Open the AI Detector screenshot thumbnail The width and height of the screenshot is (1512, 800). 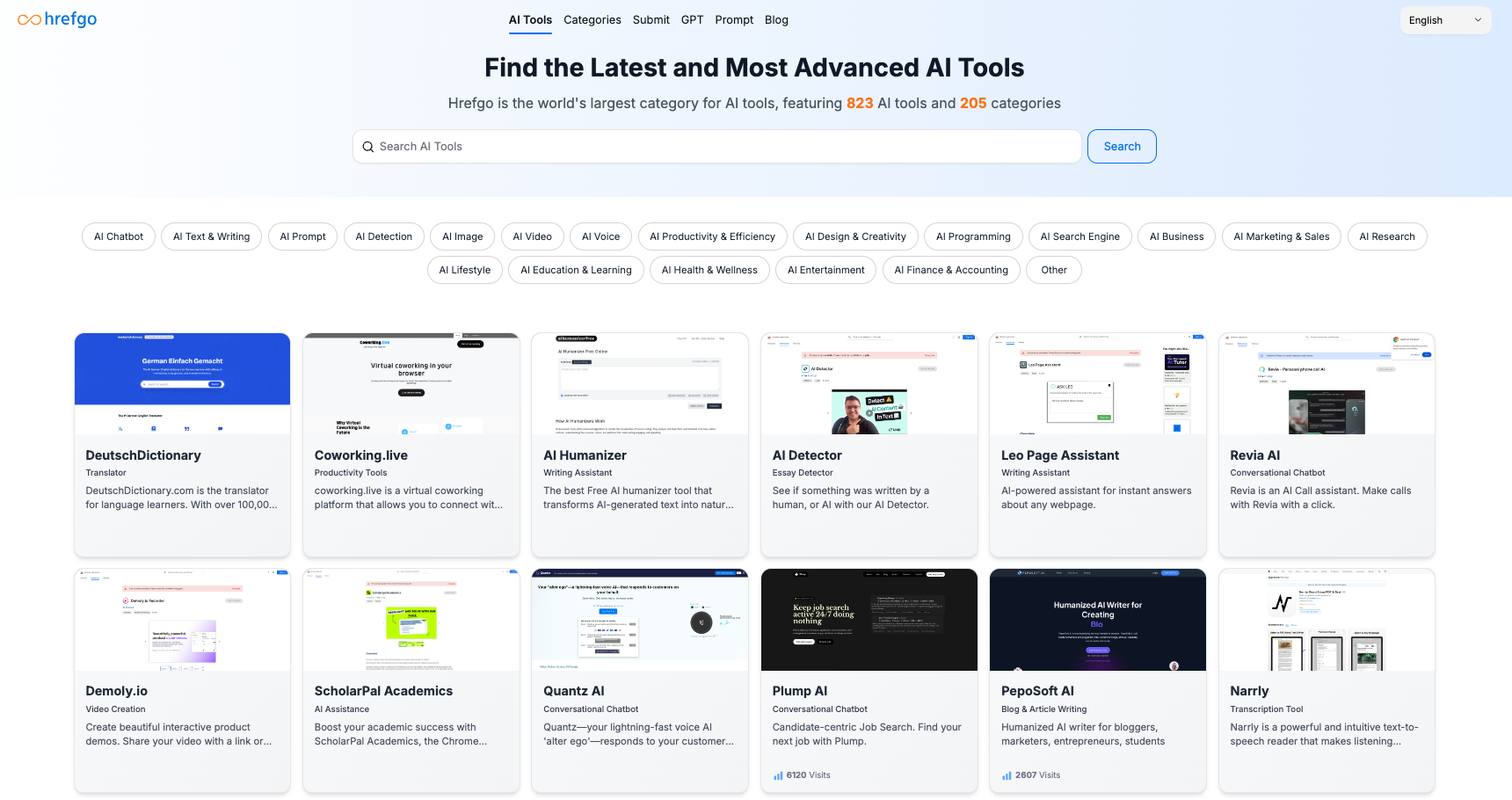click(869, 383)
